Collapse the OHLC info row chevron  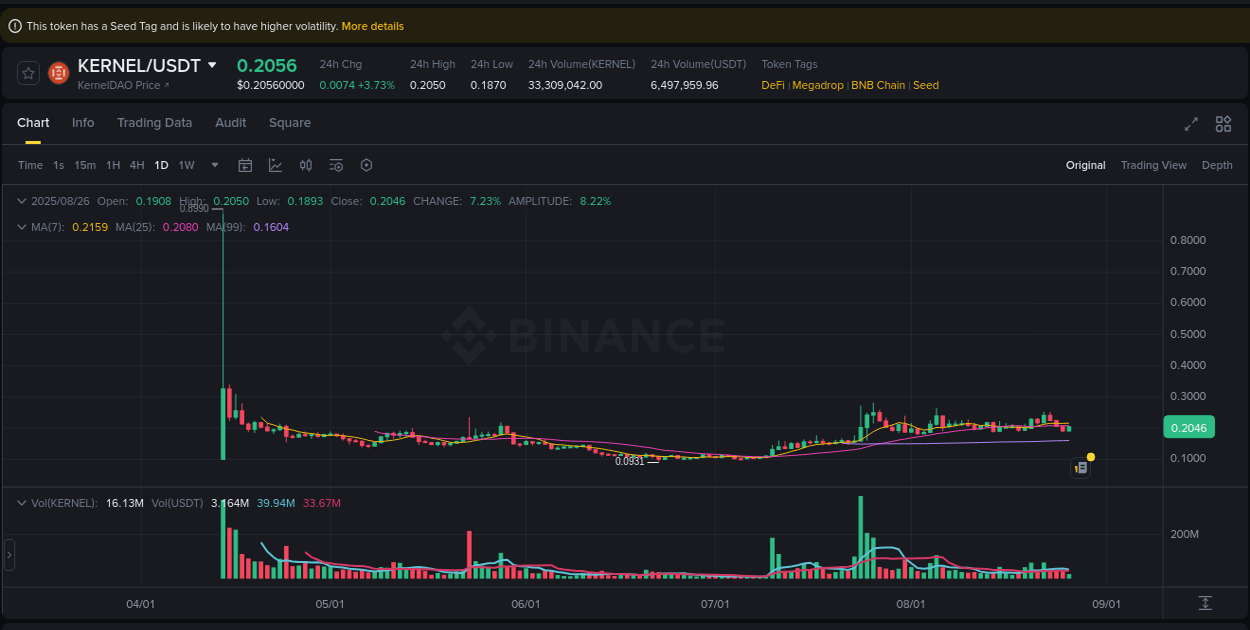tap(22, 201)
